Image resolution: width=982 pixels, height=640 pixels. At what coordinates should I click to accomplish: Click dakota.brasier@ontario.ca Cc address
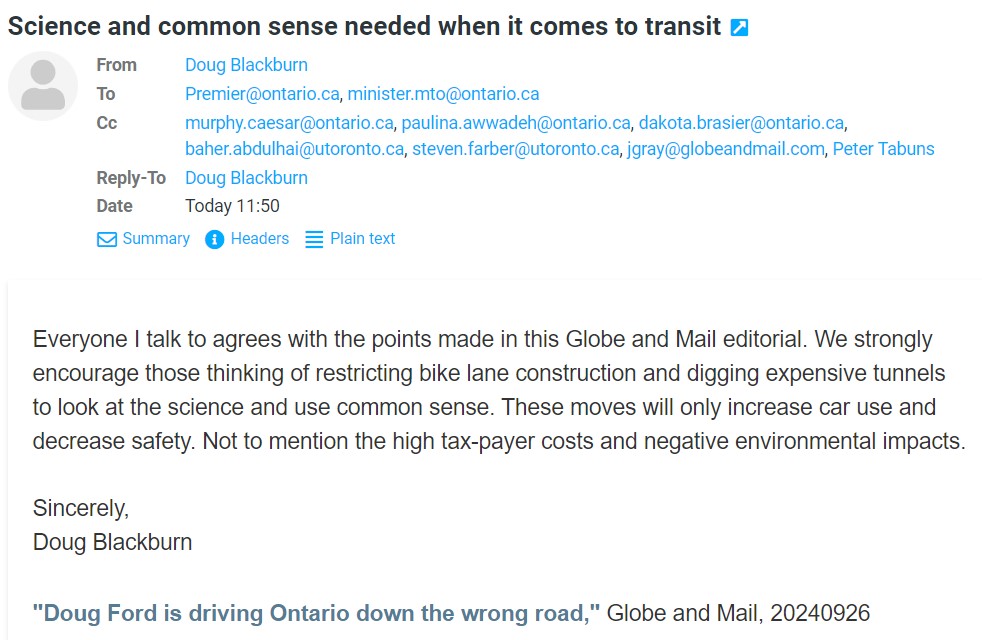(741, 123)
